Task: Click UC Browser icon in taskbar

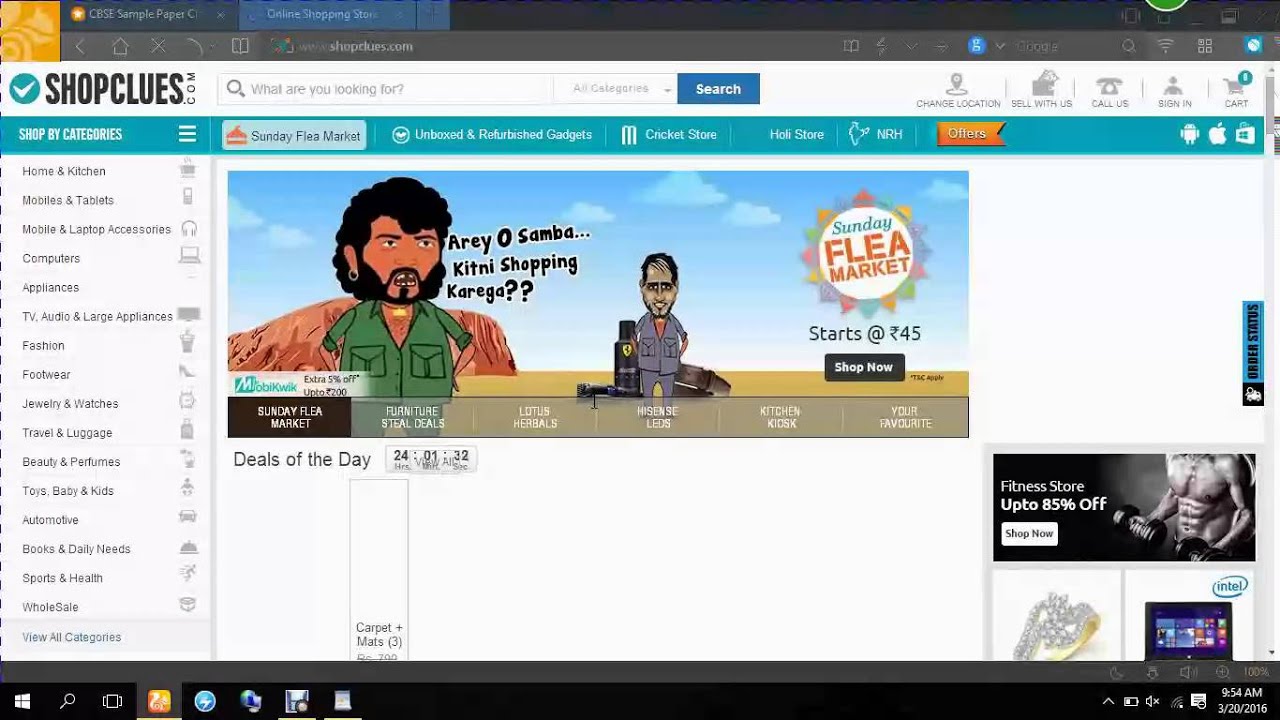Action: coord(159,701)
